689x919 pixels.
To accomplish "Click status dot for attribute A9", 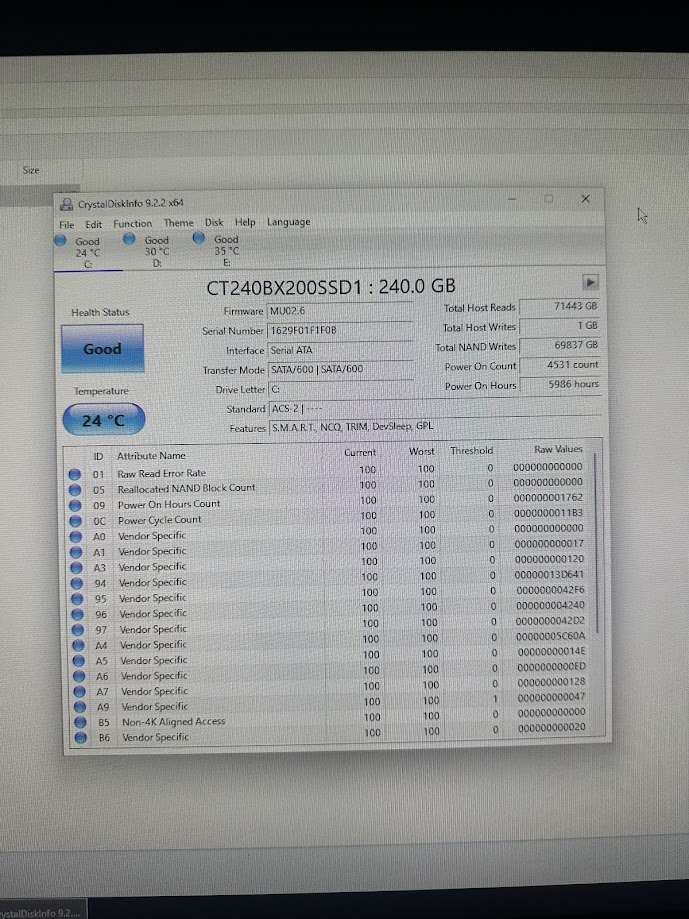I will pos(80,707).
